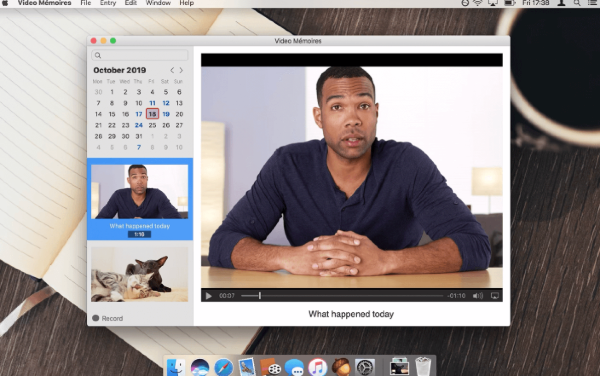Click in the entry search field

[x=140, y=55]
